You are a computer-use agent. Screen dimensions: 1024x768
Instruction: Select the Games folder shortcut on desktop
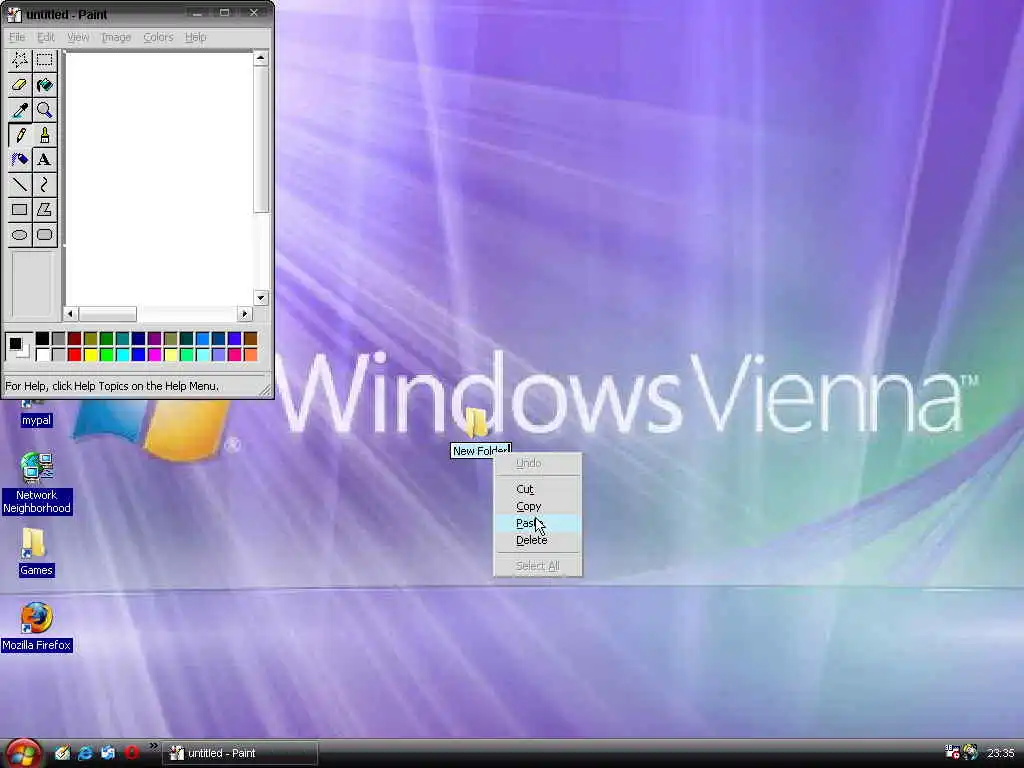35,552
